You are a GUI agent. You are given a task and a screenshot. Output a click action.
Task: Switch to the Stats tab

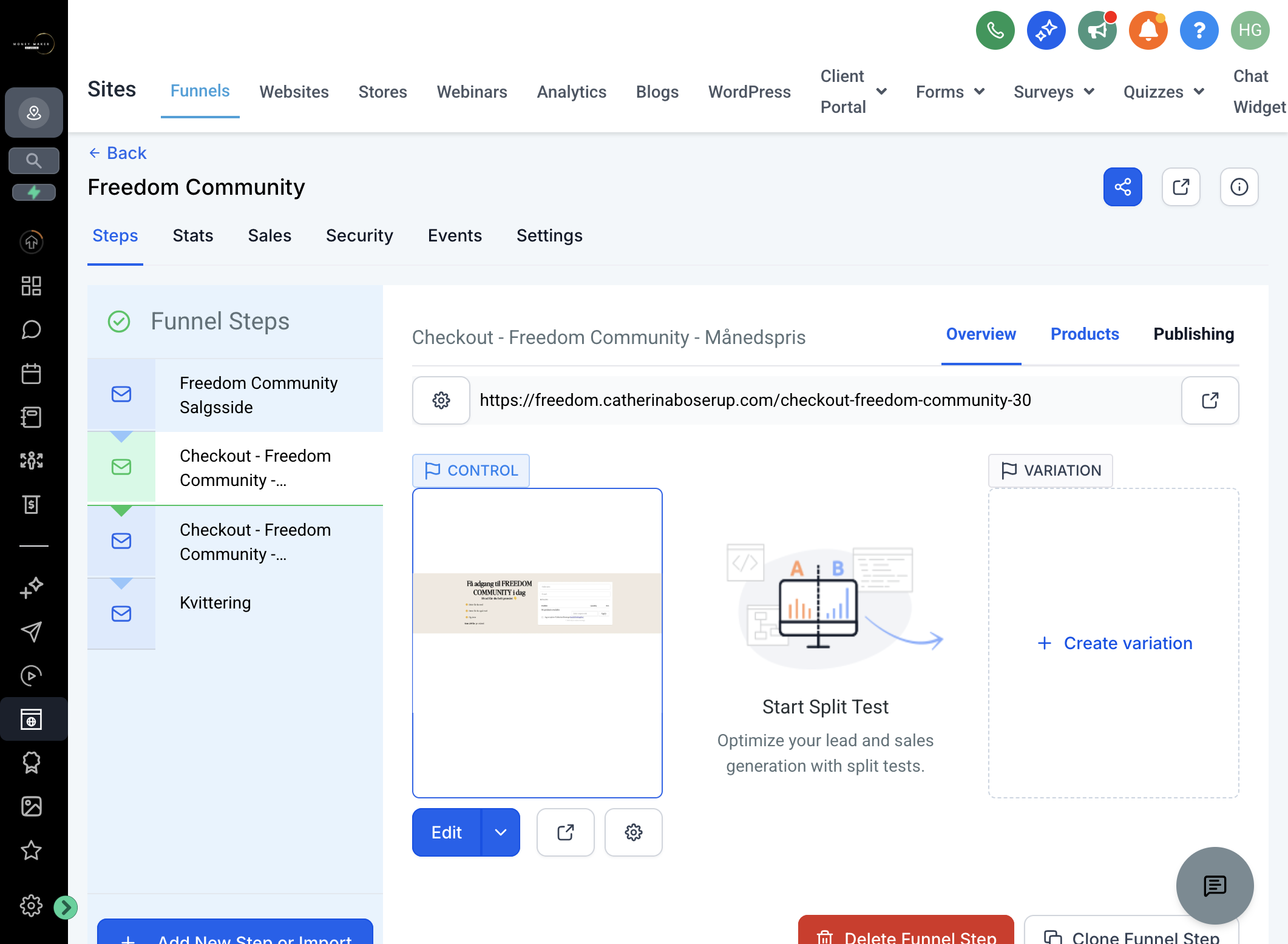pyautogui.click(x=193, y=235)
